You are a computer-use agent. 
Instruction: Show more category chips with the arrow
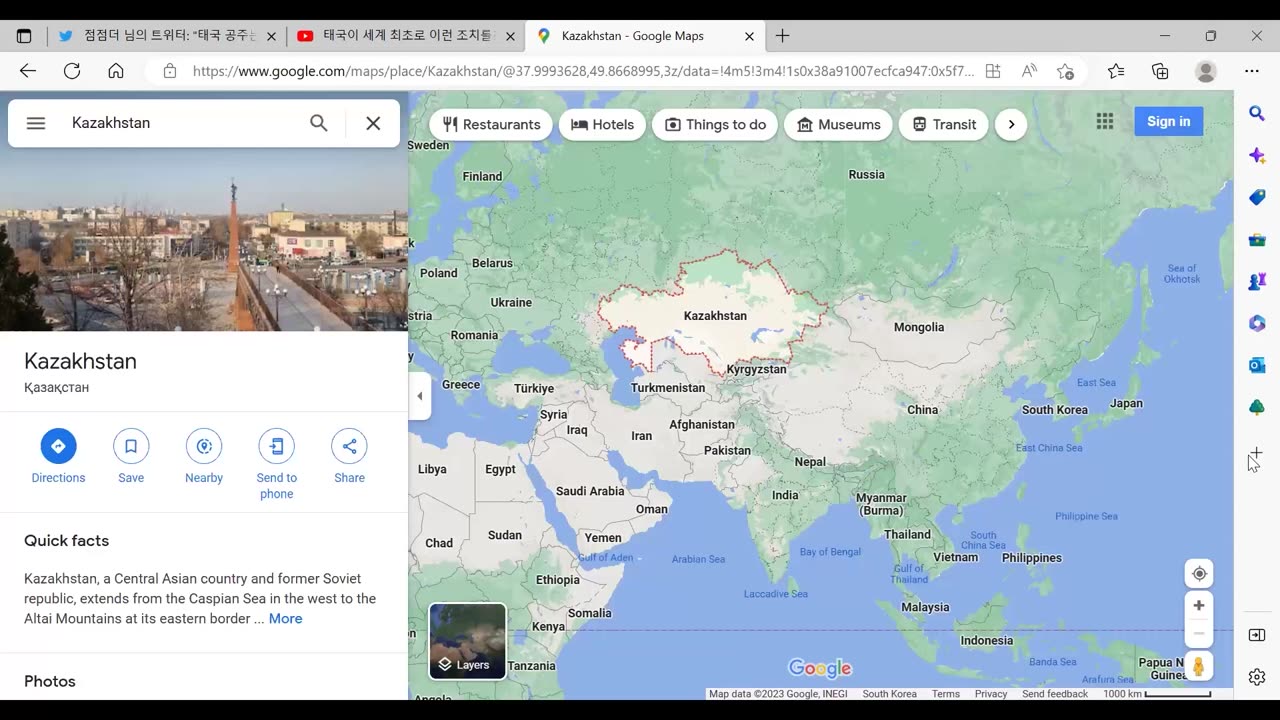(1011, 125)
